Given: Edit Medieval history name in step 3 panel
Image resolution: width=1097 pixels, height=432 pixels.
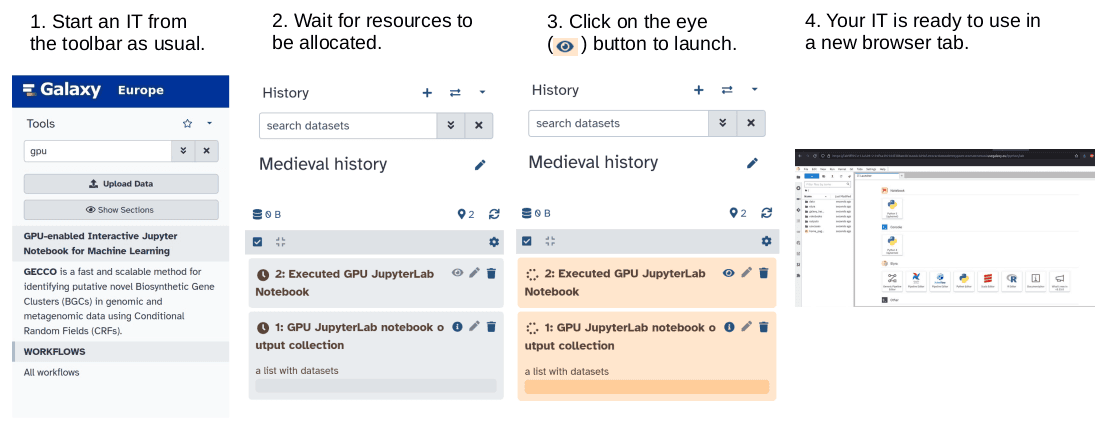Looking at the screenshot, I should [x=752, y=162].
